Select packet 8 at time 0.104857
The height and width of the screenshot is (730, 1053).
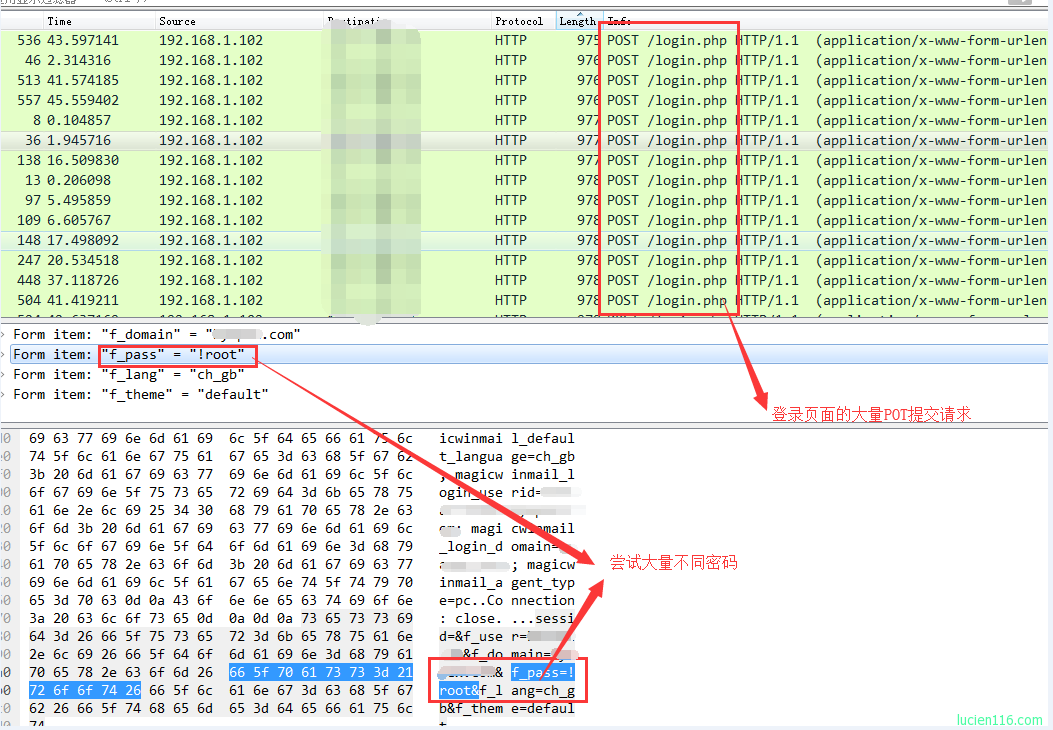tap(524, 120)
